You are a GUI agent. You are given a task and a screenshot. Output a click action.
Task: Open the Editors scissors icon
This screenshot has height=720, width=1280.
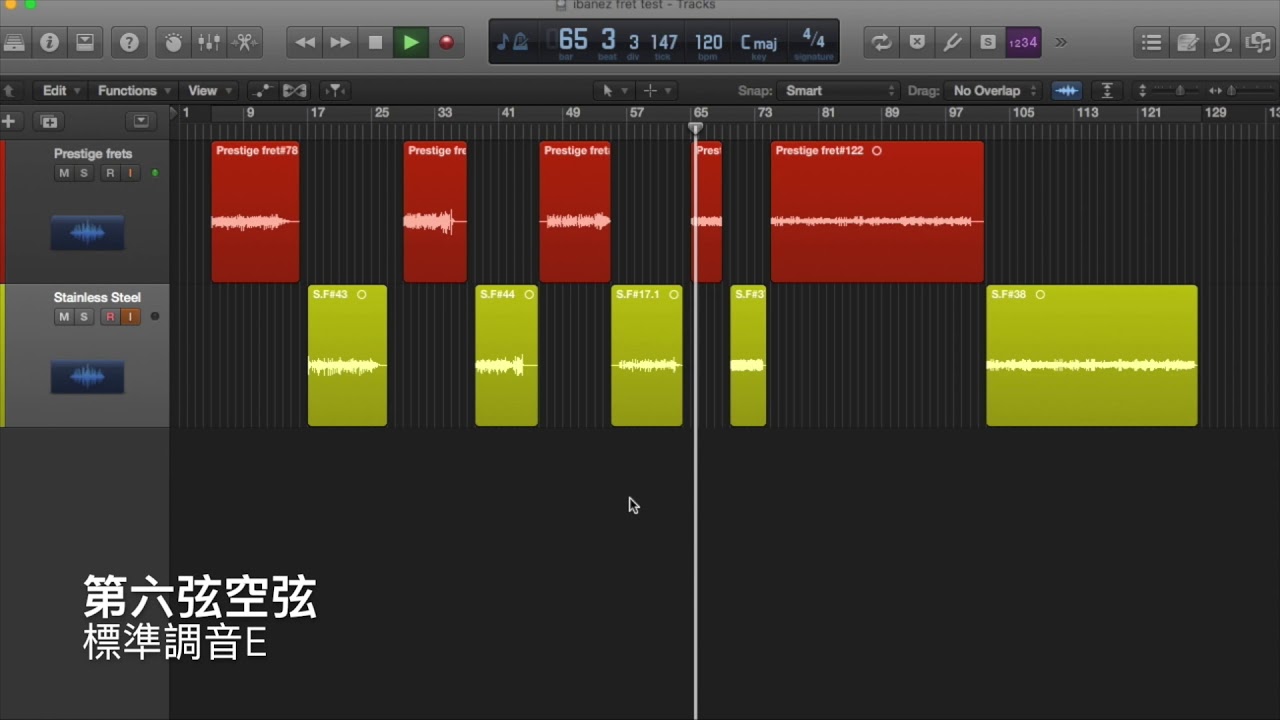click(245, 42)
